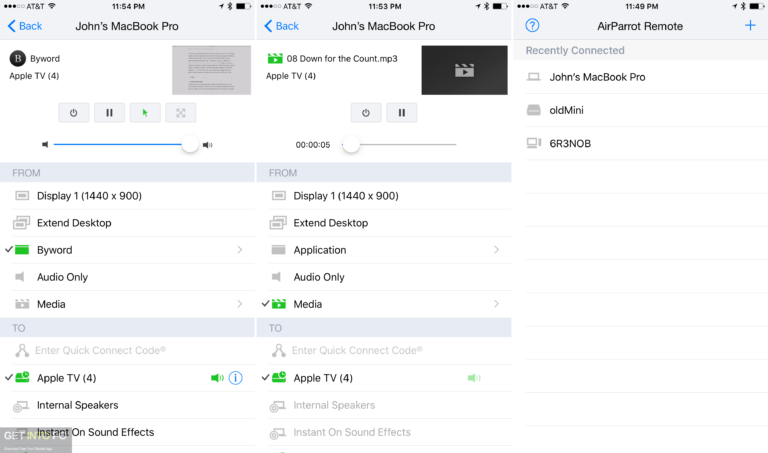
Task: Select dimmed Instant On Sound Effects row
Action: (384, 432)
